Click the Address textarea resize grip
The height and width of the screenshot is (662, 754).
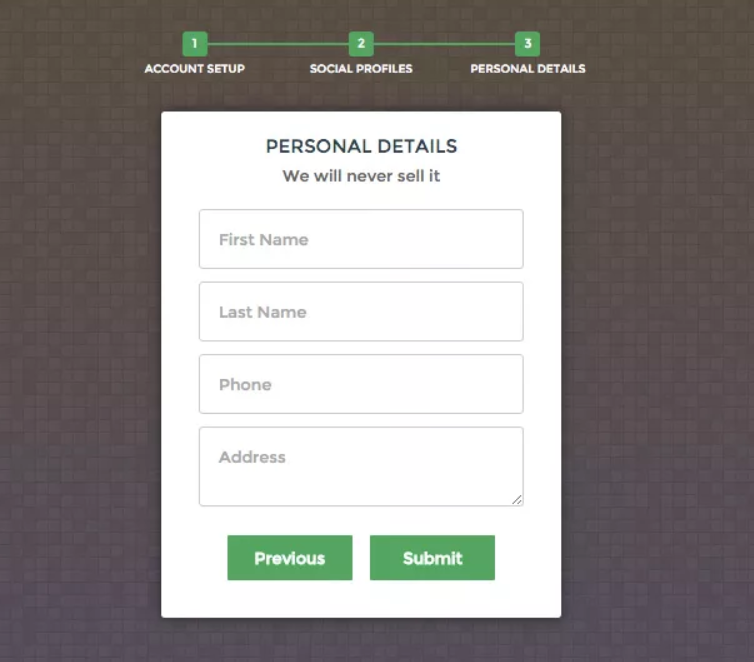pyautogui.click(x=517, y=500)
